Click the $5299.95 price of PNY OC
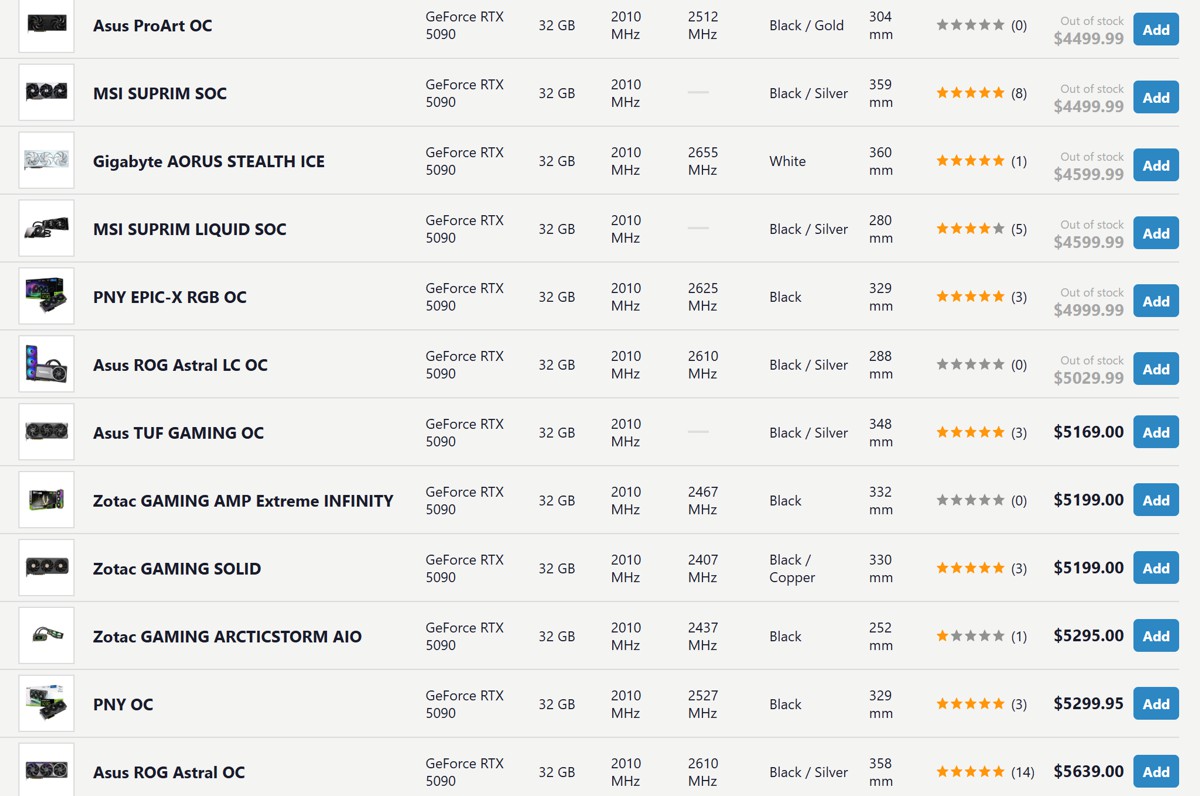The width and height of the screenshot is (1200, 796). point(1088,704)
